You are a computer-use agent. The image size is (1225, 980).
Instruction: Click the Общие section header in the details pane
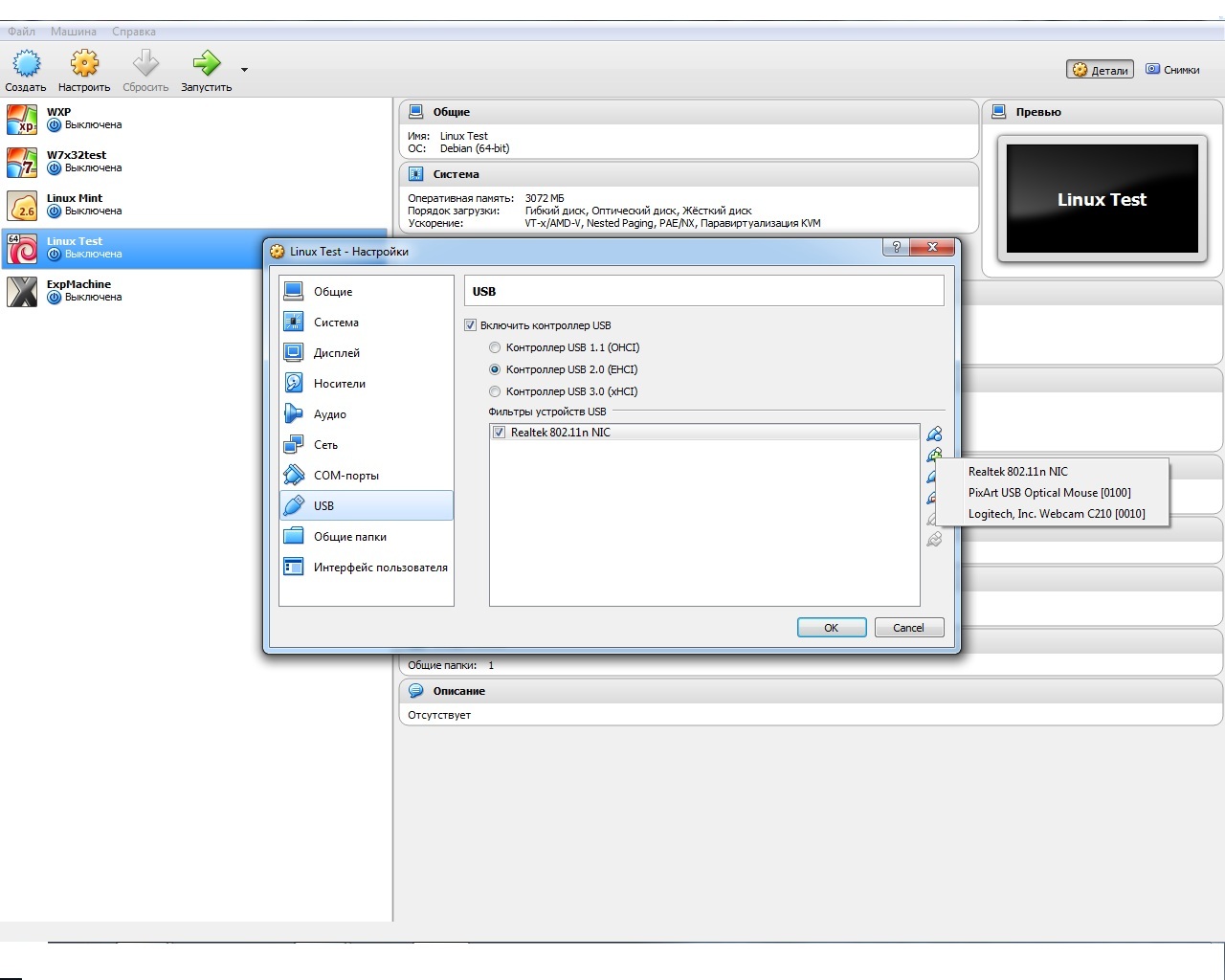(x=689, y=112)
